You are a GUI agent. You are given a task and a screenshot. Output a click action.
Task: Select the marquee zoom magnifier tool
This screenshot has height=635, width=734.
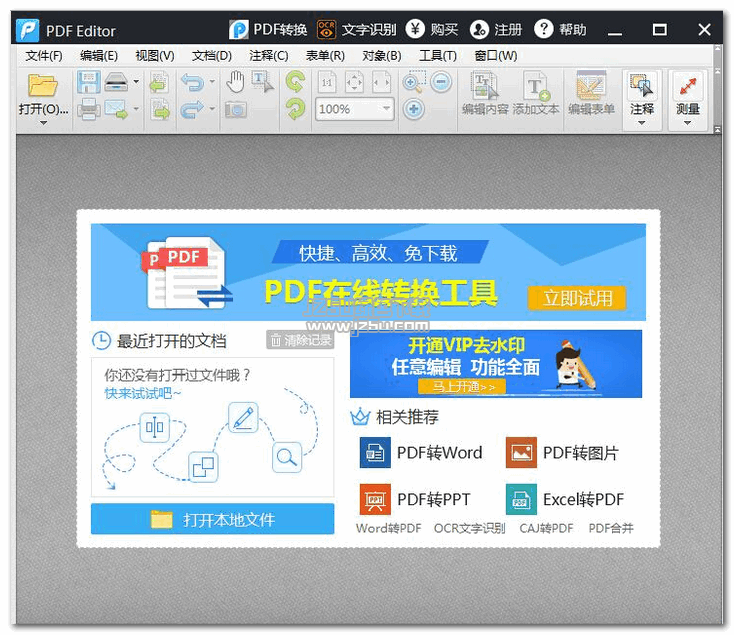click(x=414, y=82)
